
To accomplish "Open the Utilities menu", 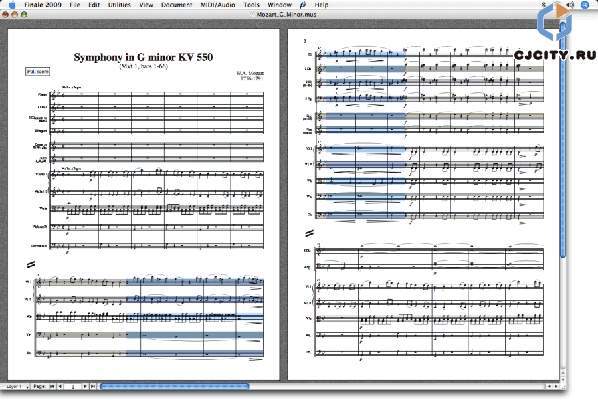I will 119,5.
